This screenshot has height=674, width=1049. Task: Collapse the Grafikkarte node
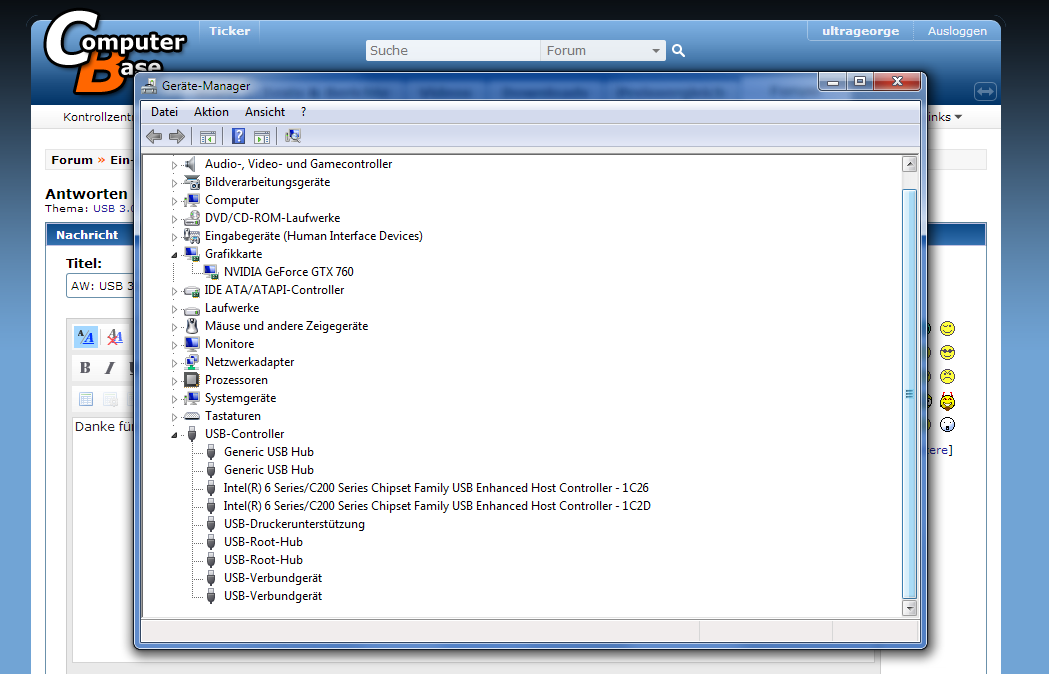point(175,254)
